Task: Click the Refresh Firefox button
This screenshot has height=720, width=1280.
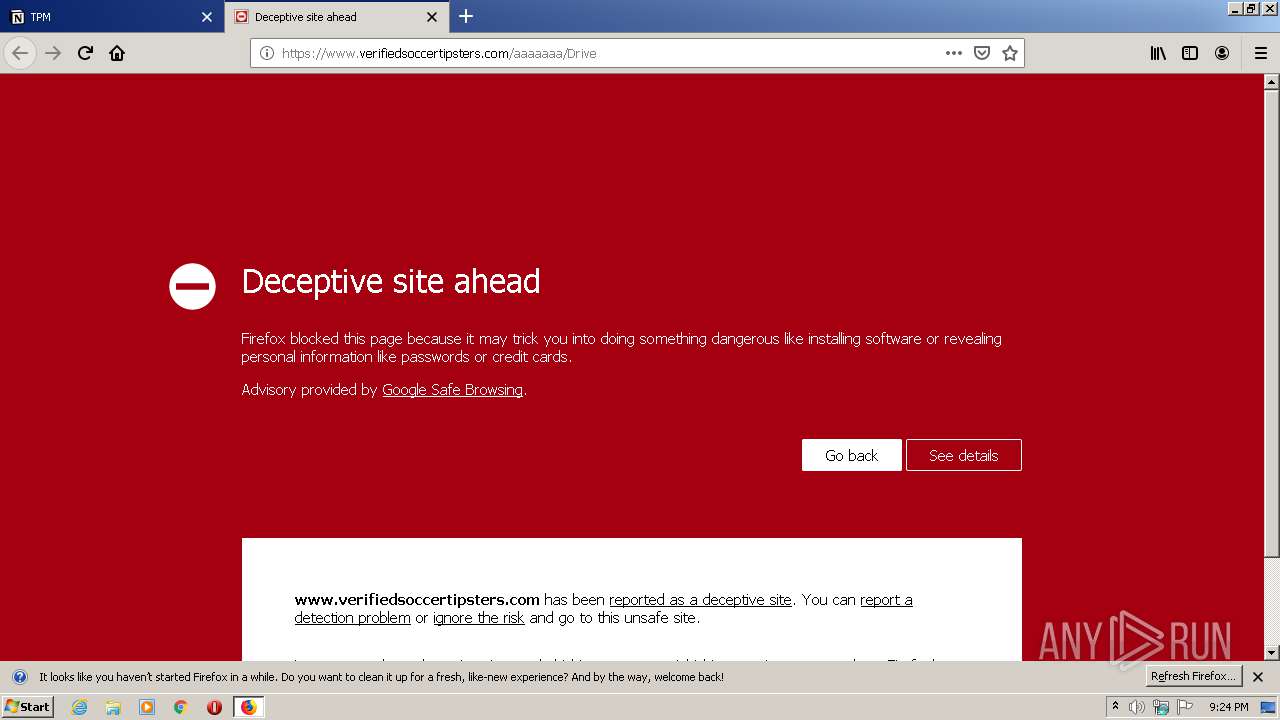Action: pos(1194,676)
